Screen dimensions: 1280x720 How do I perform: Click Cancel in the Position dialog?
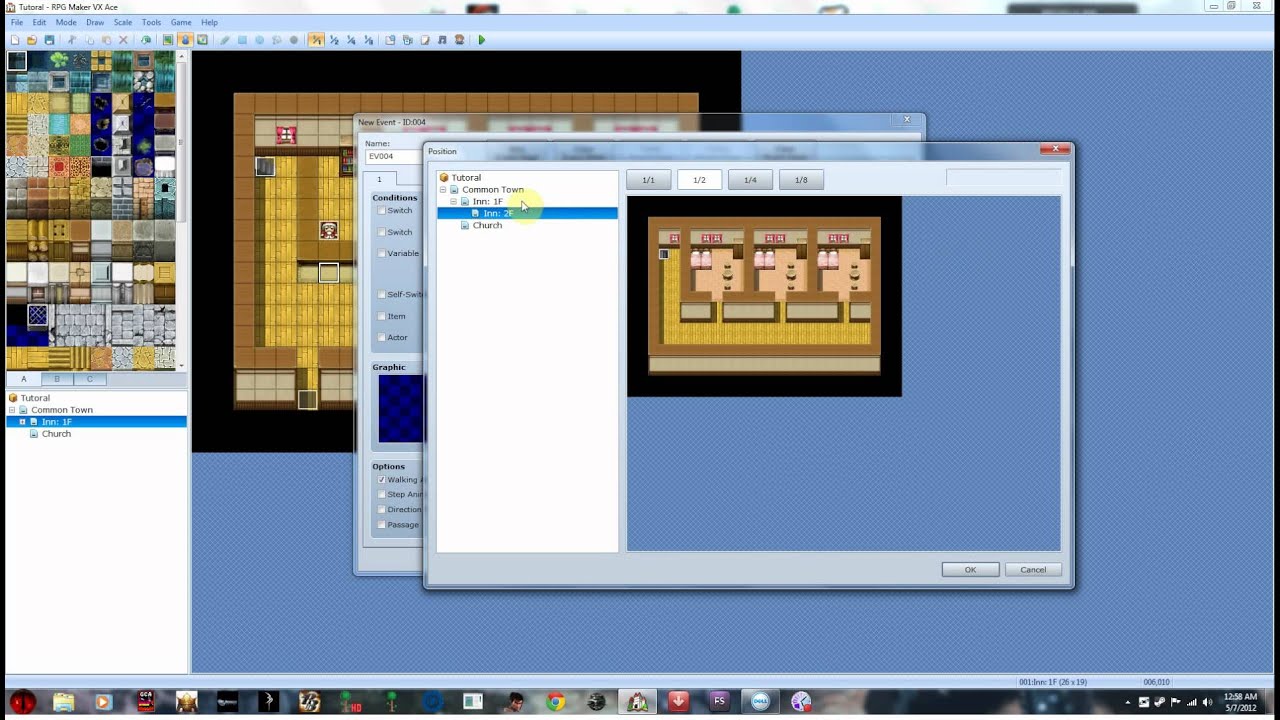pyautogui.click(x=1033, y=570)
